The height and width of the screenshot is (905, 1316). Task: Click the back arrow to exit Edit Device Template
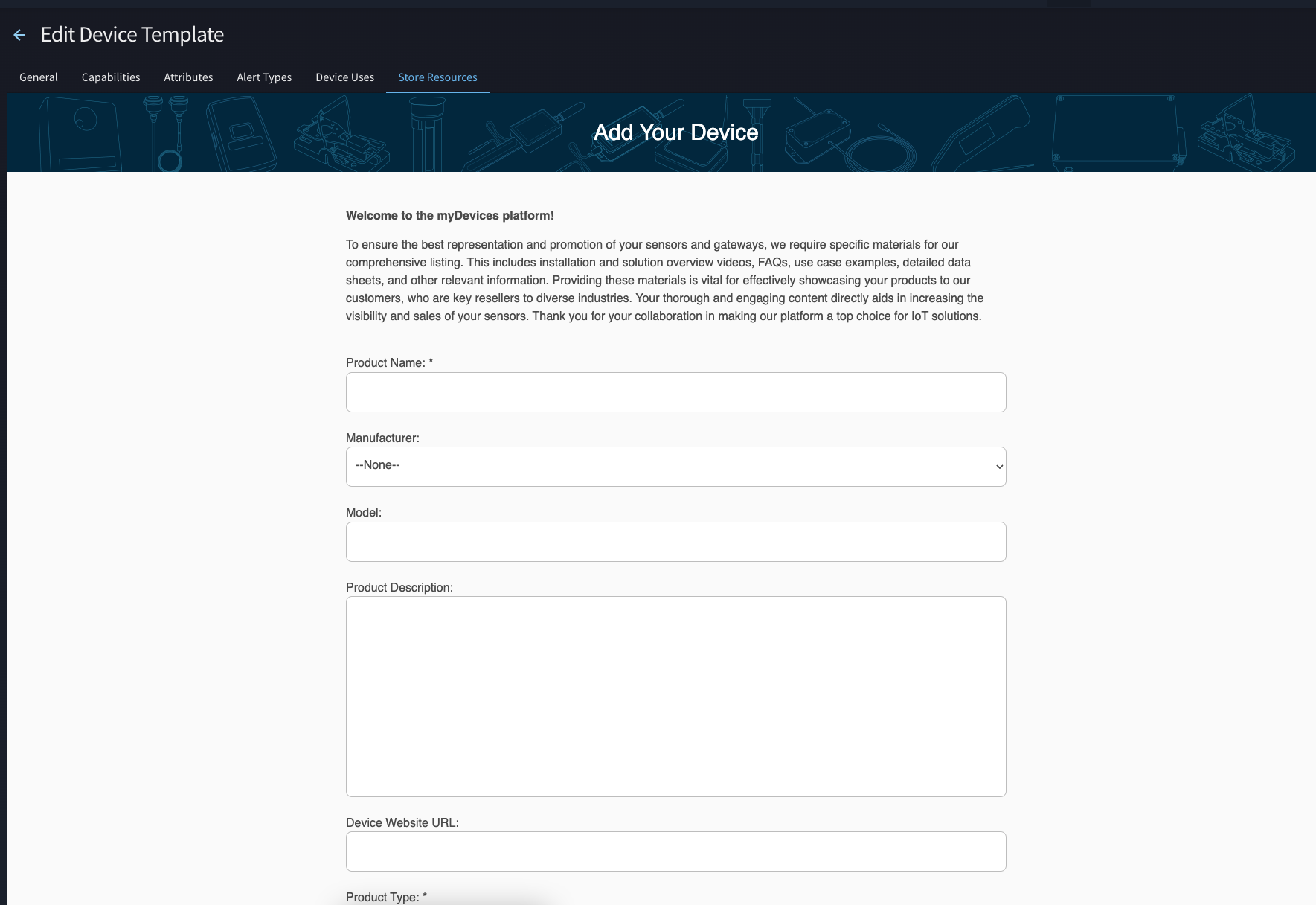point(19,34)
